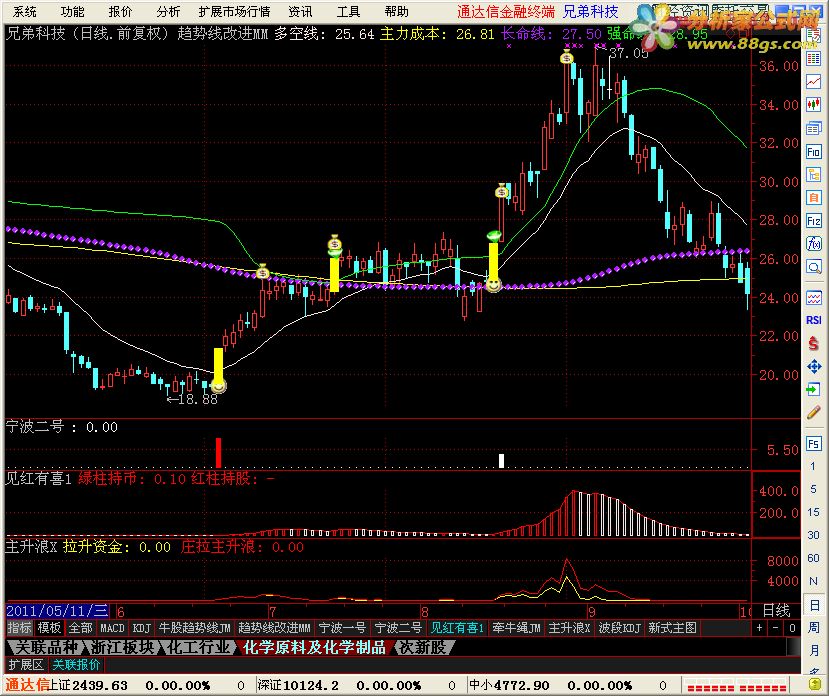
Task: Click the red dollar sign icon
Action: [814, 343]
